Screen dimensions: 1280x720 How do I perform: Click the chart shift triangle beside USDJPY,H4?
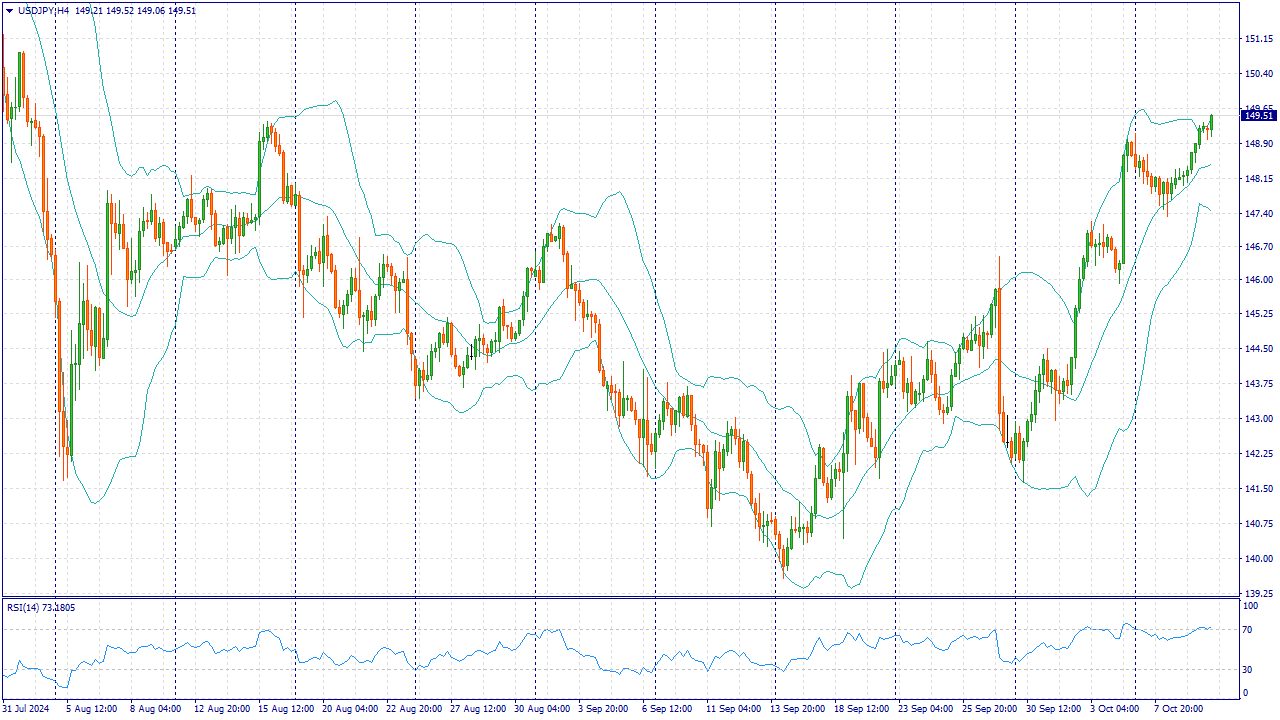9,10
